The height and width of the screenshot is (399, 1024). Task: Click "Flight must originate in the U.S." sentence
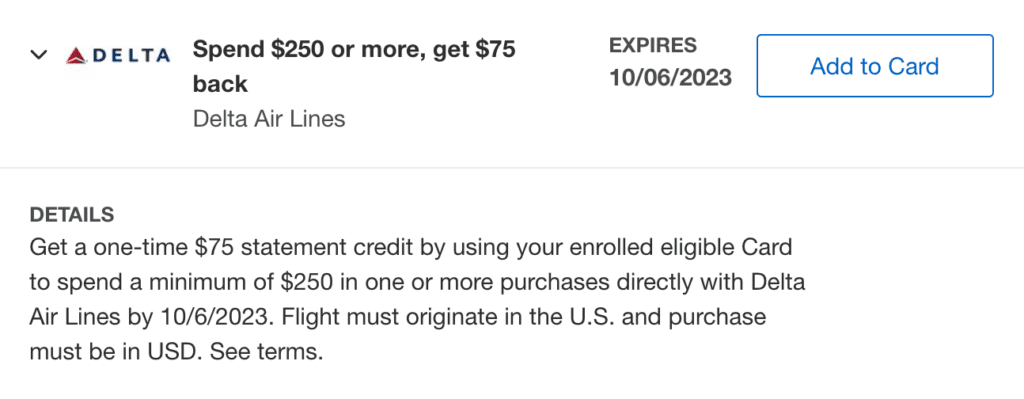click(417, 318)
